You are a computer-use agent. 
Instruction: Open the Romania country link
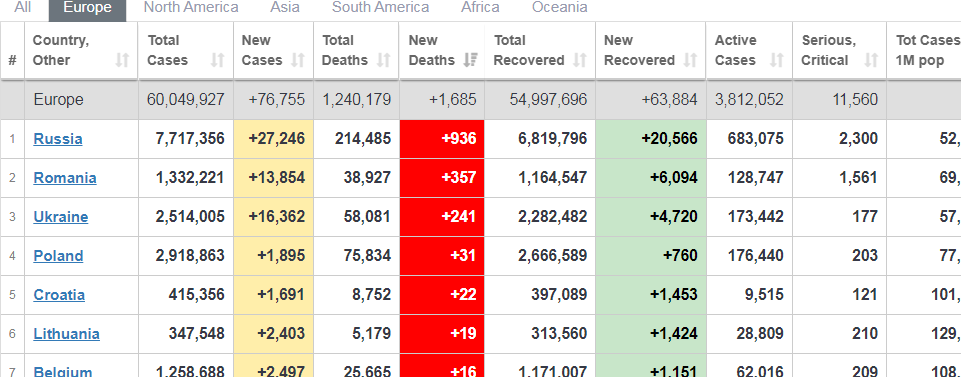point(65,178)
